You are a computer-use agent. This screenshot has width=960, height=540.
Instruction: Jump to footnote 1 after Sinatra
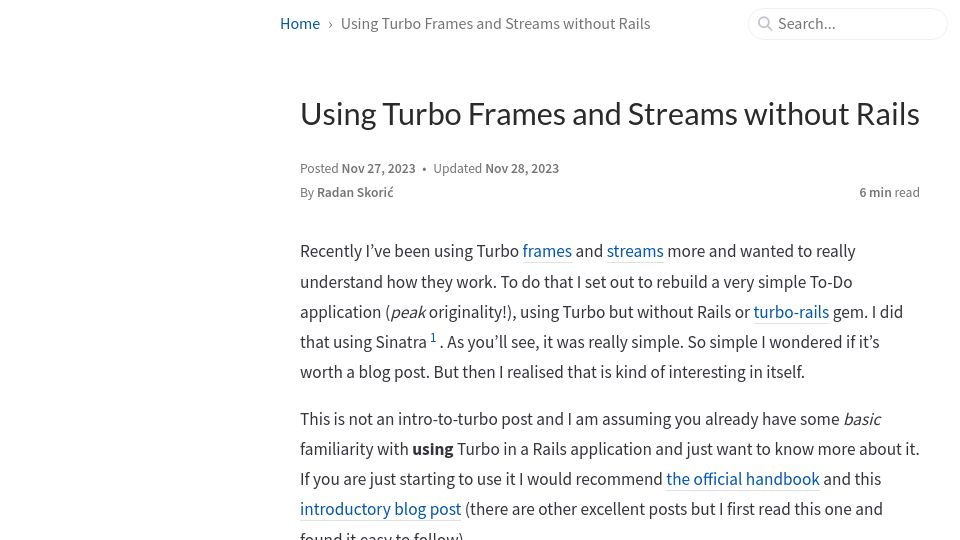[x=433, y=338]
